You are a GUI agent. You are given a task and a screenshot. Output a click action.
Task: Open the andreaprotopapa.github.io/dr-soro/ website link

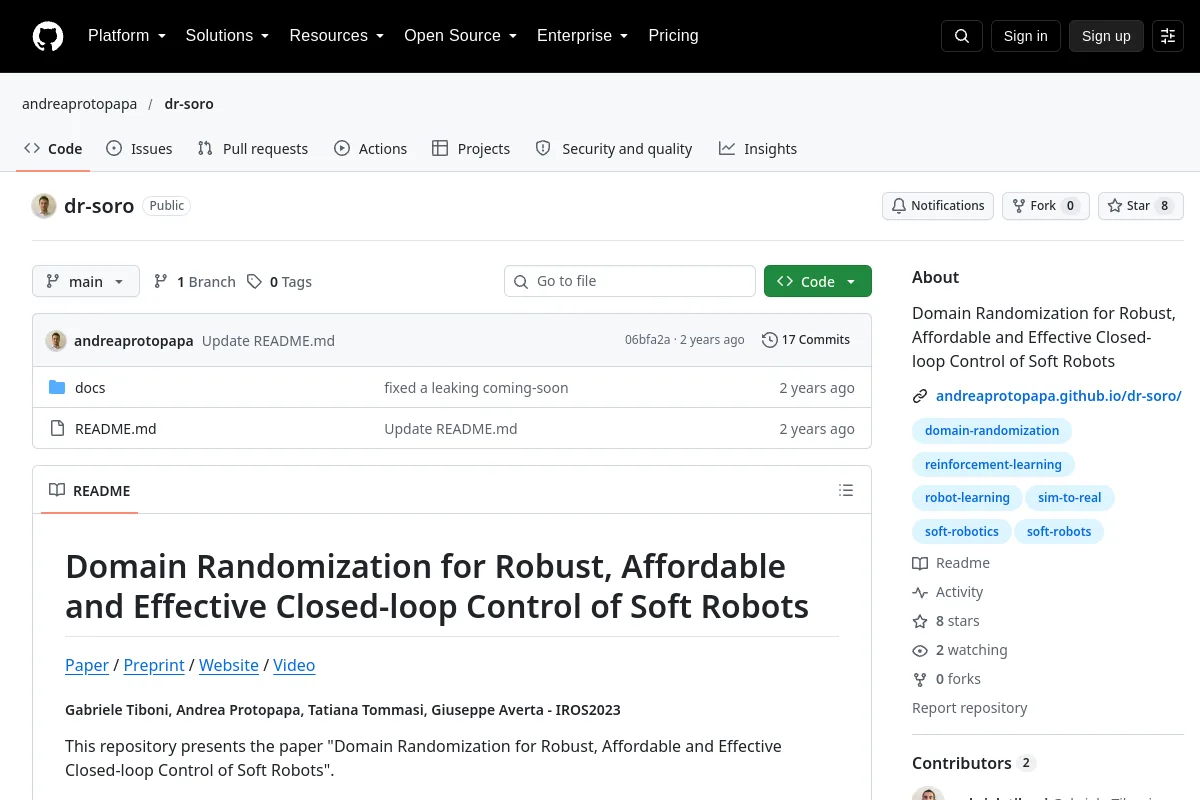point(1059,396)
